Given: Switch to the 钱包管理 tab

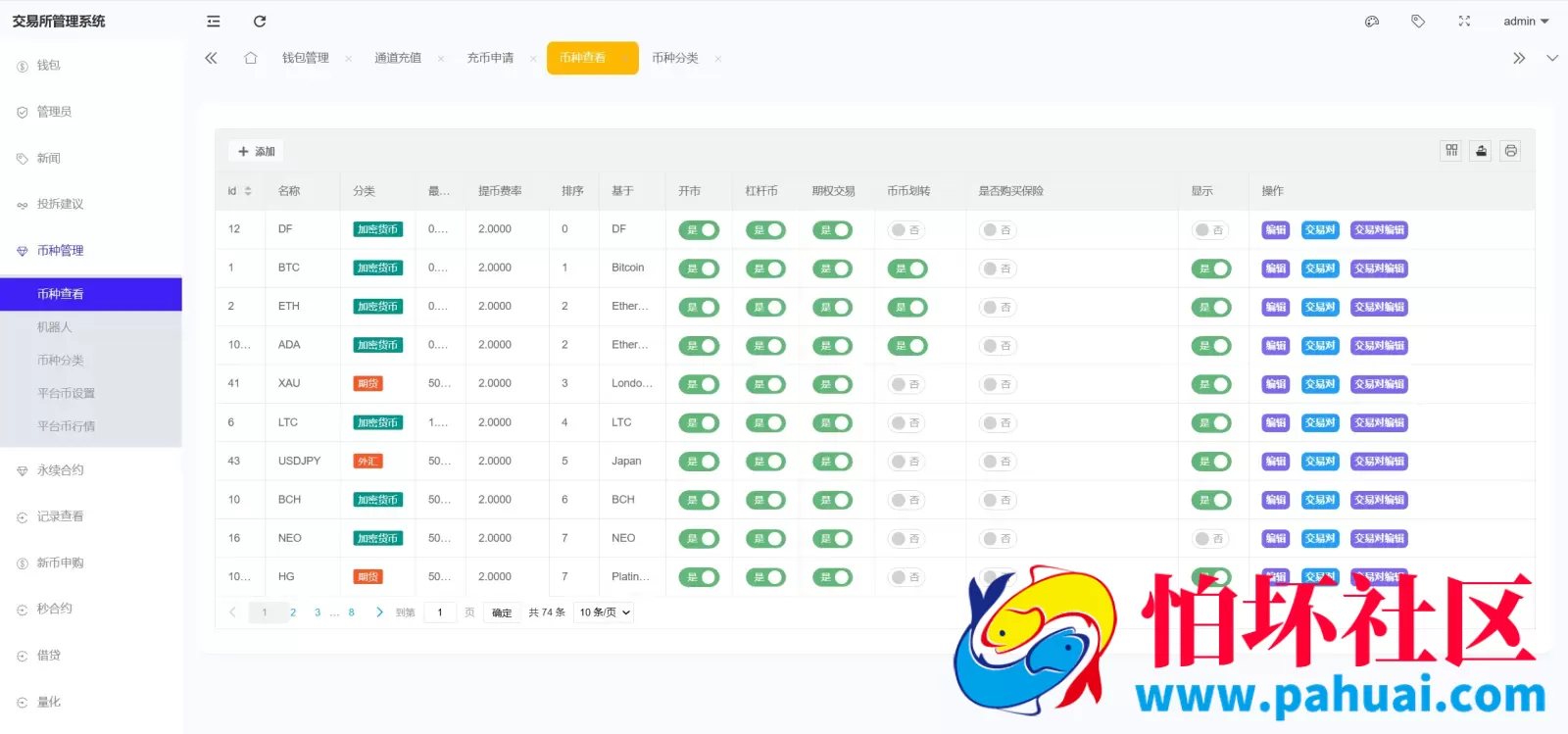Looking at the screenshot, I should 306,58.
